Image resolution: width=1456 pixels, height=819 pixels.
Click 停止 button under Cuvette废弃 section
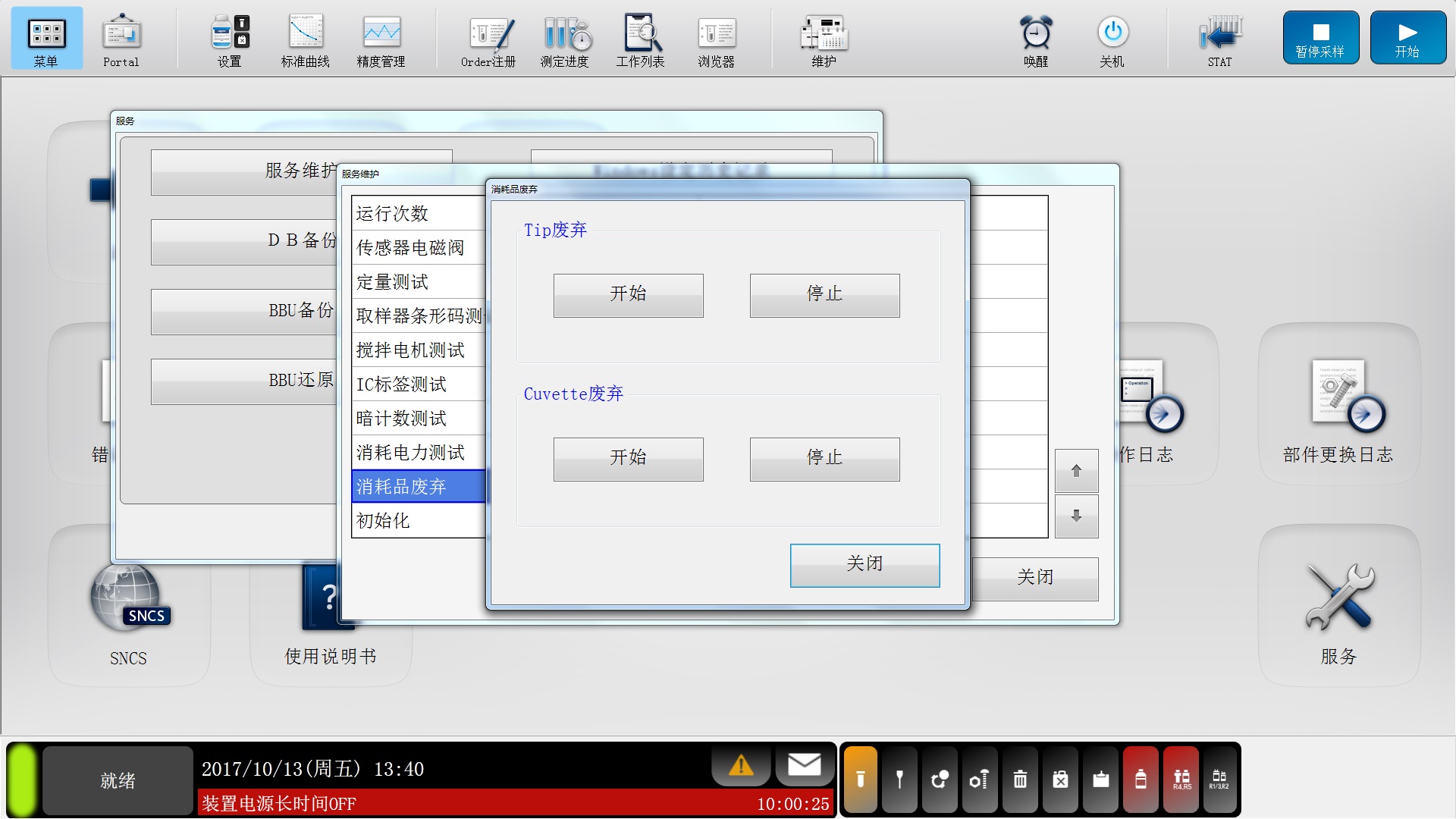tap(825, 459)
